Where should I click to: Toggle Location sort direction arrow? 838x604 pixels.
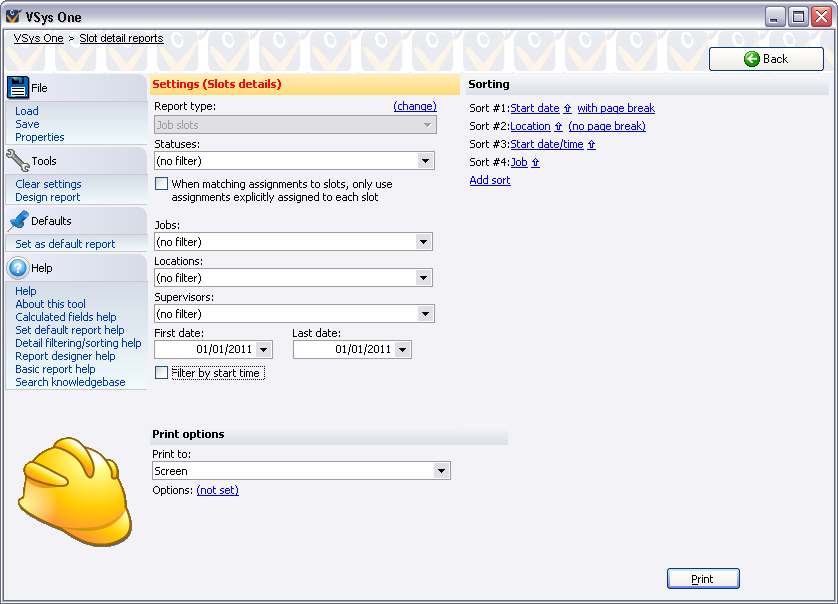tap(558, 127)
